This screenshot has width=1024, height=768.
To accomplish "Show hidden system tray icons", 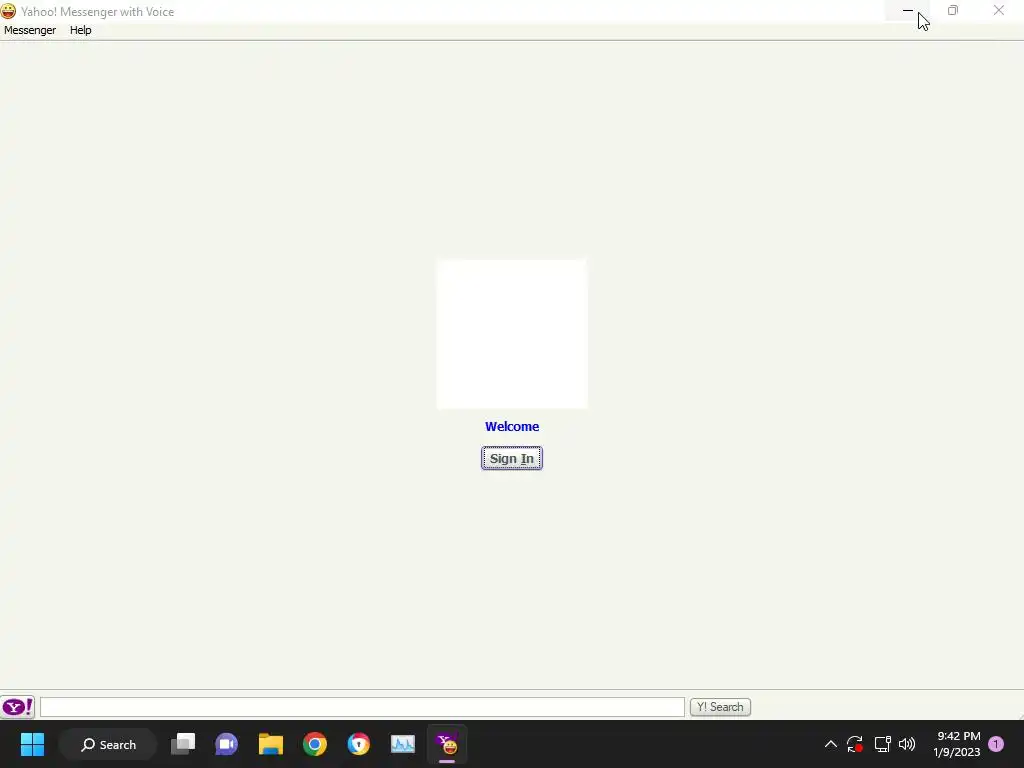I will pos(831,744).
